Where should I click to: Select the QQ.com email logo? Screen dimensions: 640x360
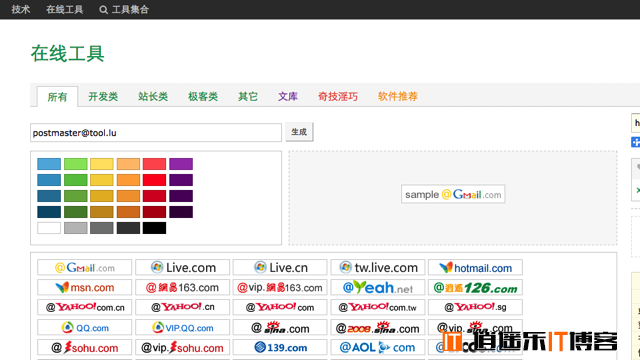coord(84,327)
